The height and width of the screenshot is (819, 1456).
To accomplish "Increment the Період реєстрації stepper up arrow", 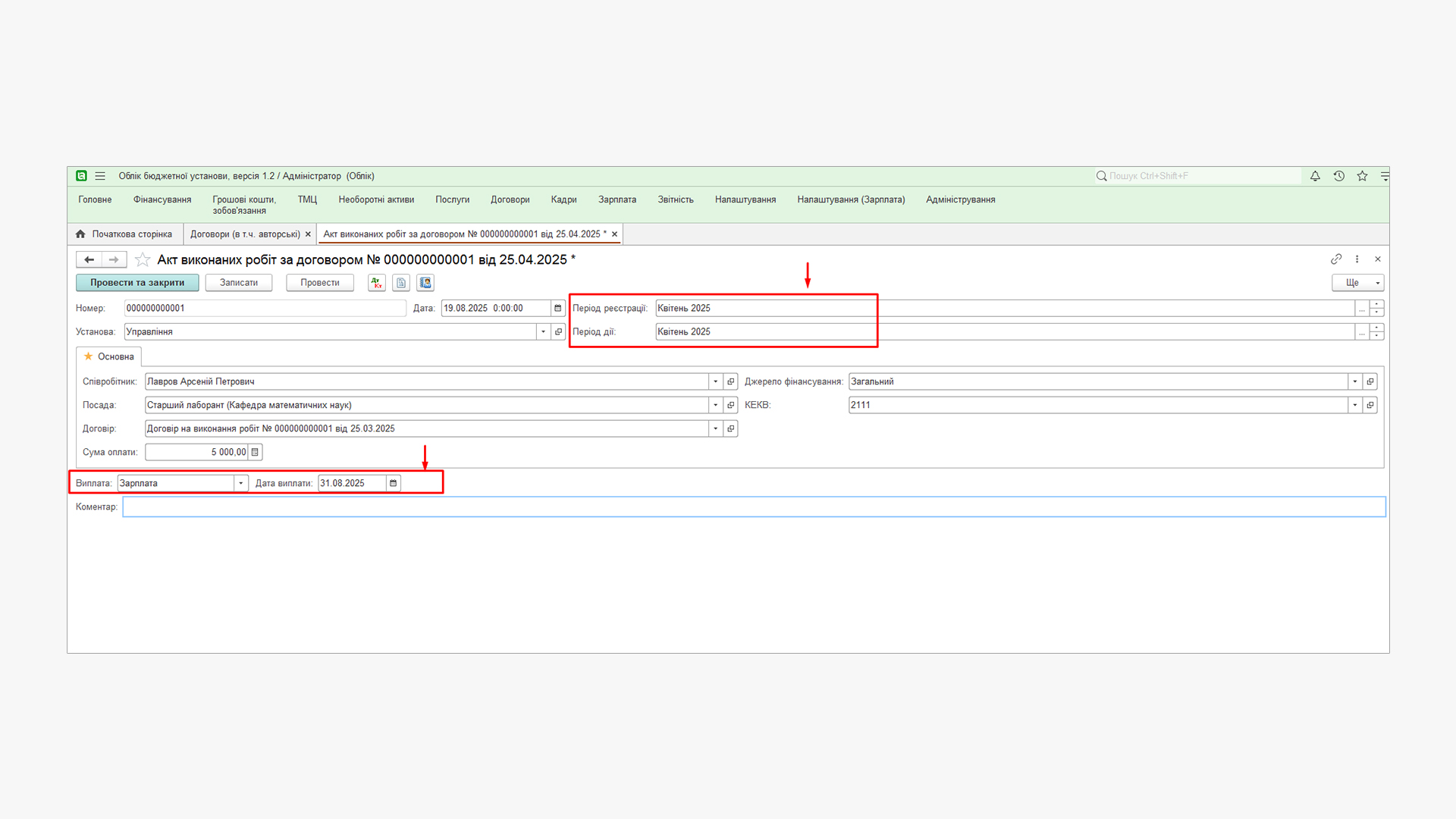I will tap(1377, 305).
